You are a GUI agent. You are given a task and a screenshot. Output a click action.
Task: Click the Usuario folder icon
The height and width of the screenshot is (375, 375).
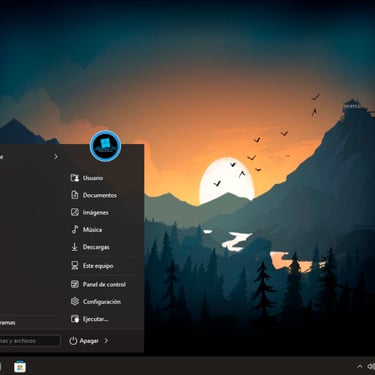pyautogui.click(x=75, y=178)
